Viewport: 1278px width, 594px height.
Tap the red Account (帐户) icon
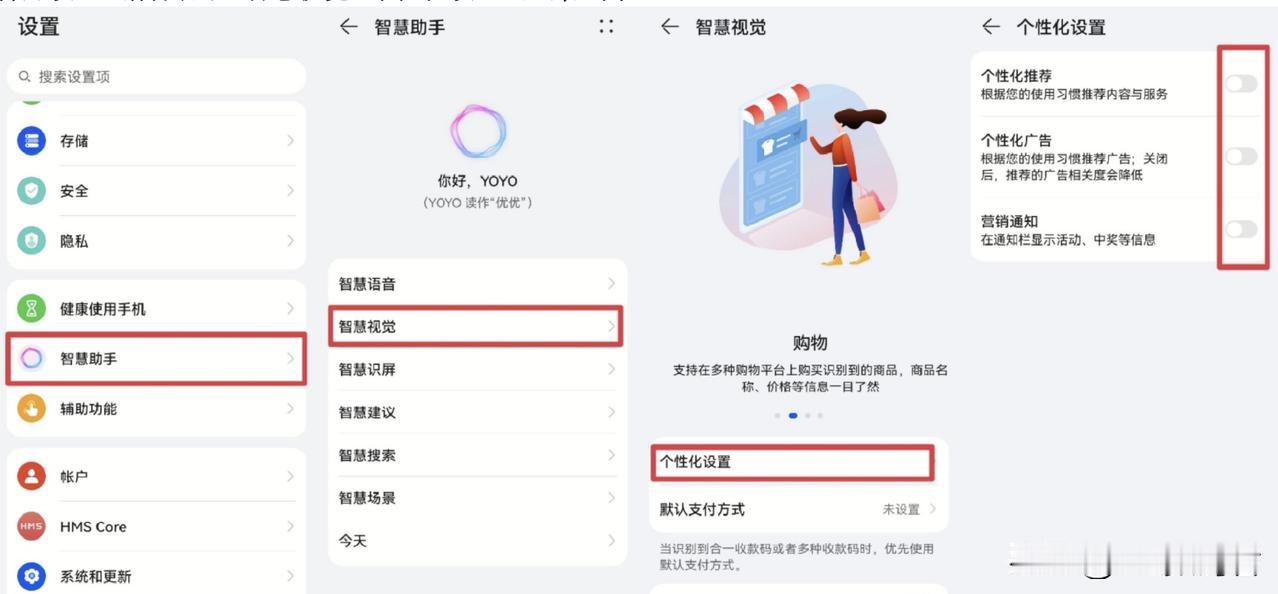(x=32, y=477)
